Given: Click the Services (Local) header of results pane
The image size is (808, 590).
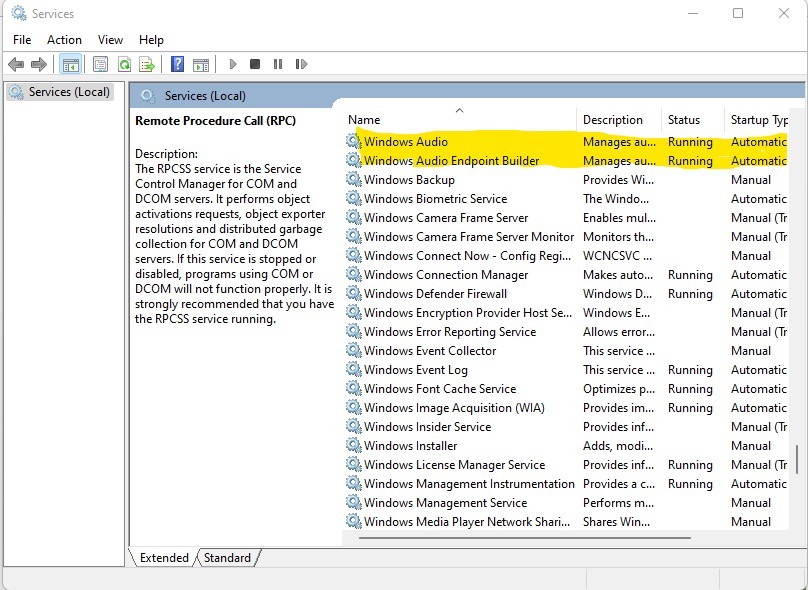Looking at the screenshot, I should click(205, 96).
